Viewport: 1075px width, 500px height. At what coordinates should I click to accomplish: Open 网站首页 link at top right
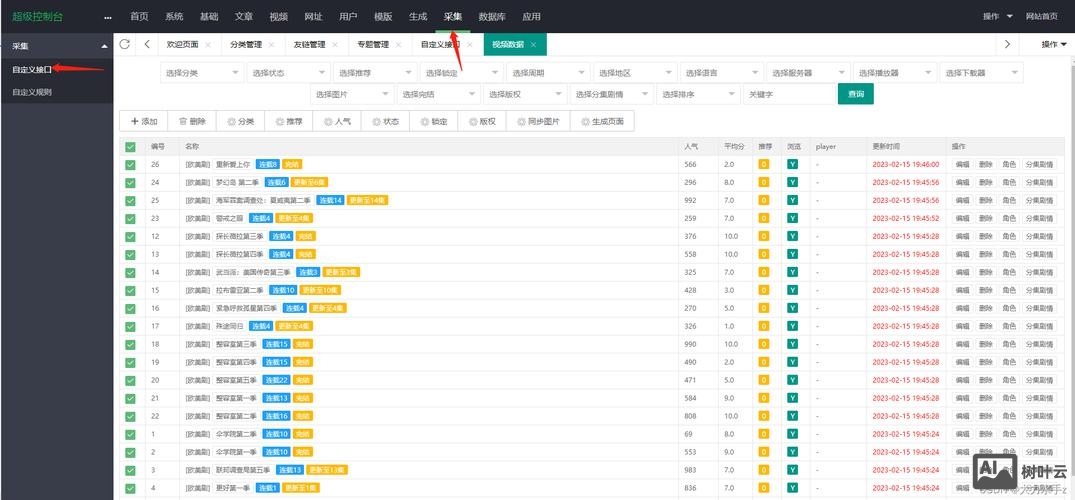tap(1041, 16)
